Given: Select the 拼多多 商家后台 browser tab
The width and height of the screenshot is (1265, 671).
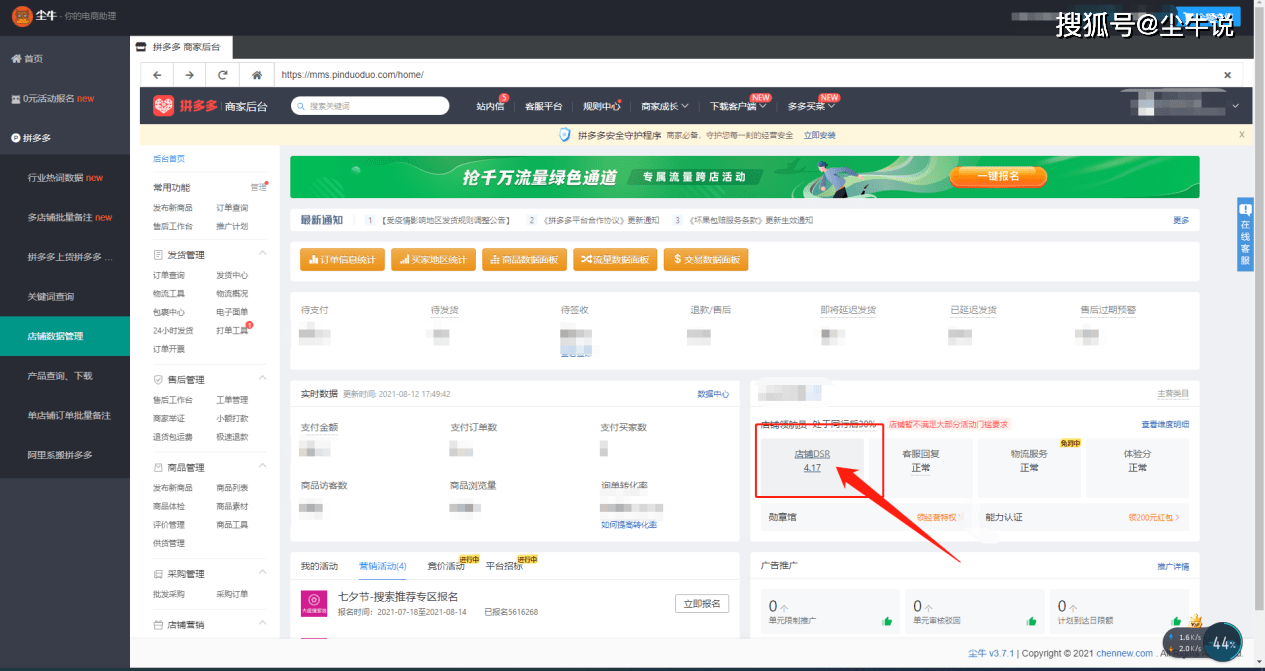Looking at the screenshot, I should pyautogui.click(x=182, y=47).
